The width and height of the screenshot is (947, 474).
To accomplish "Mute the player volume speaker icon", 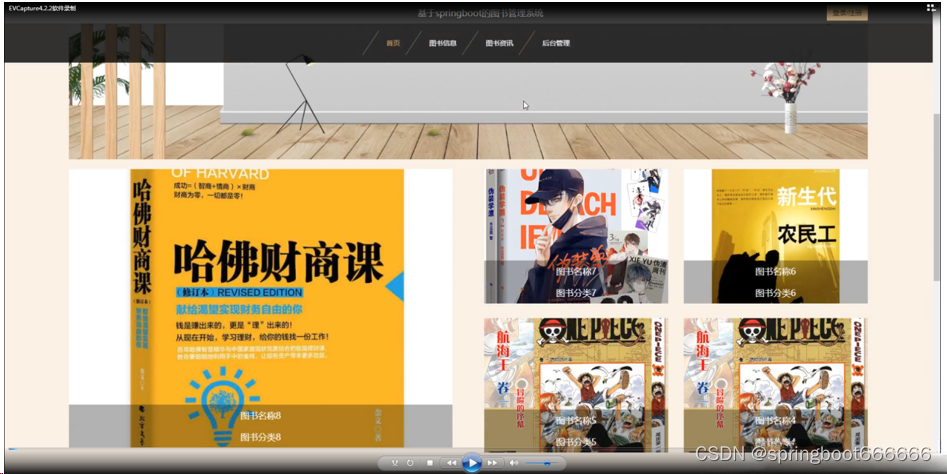I will [x=513, y=463].
